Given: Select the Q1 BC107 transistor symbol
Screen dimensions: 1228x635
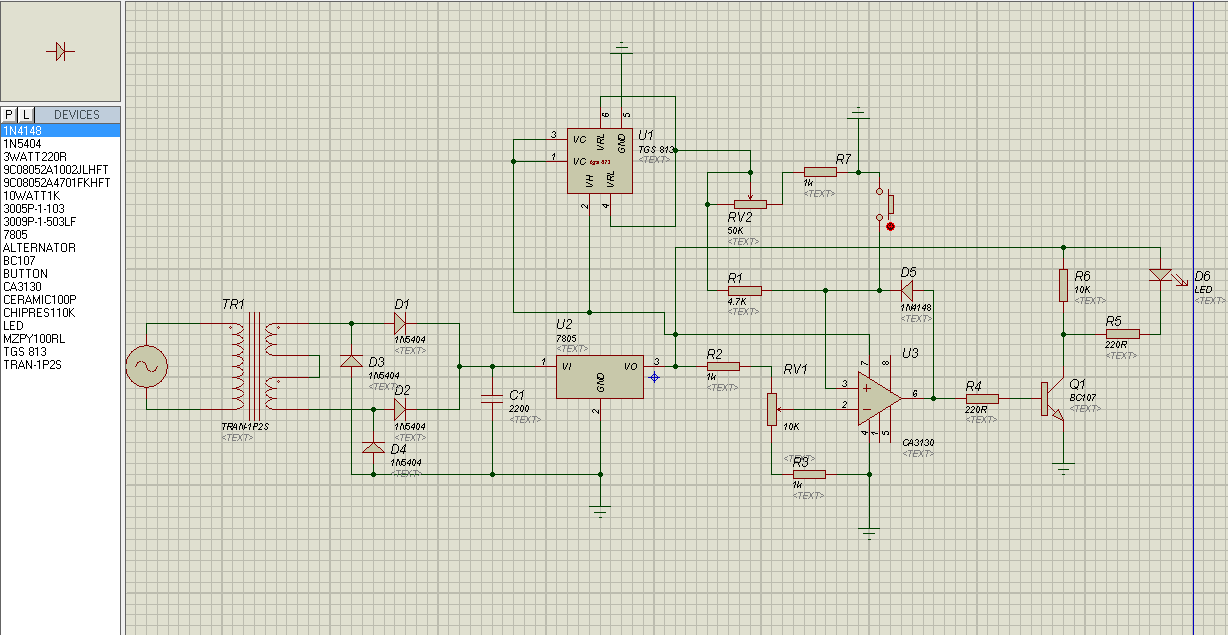Looking at the screenshot, I should (x=1050, y=398).
